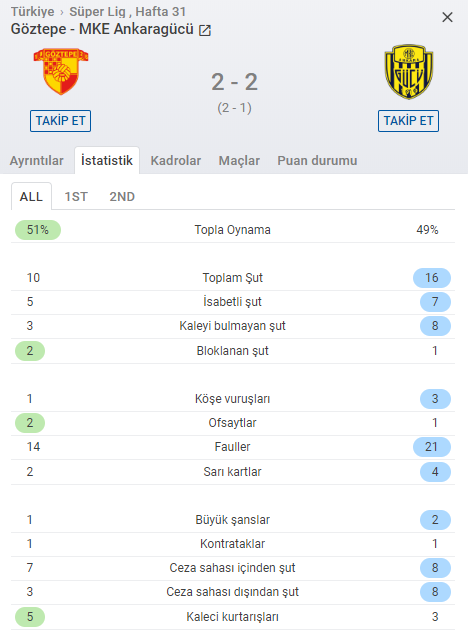This screenshot has height=640, width=468.
Task: Click the Türkiye breadcrumb link
Action: (x=32, y=12)
